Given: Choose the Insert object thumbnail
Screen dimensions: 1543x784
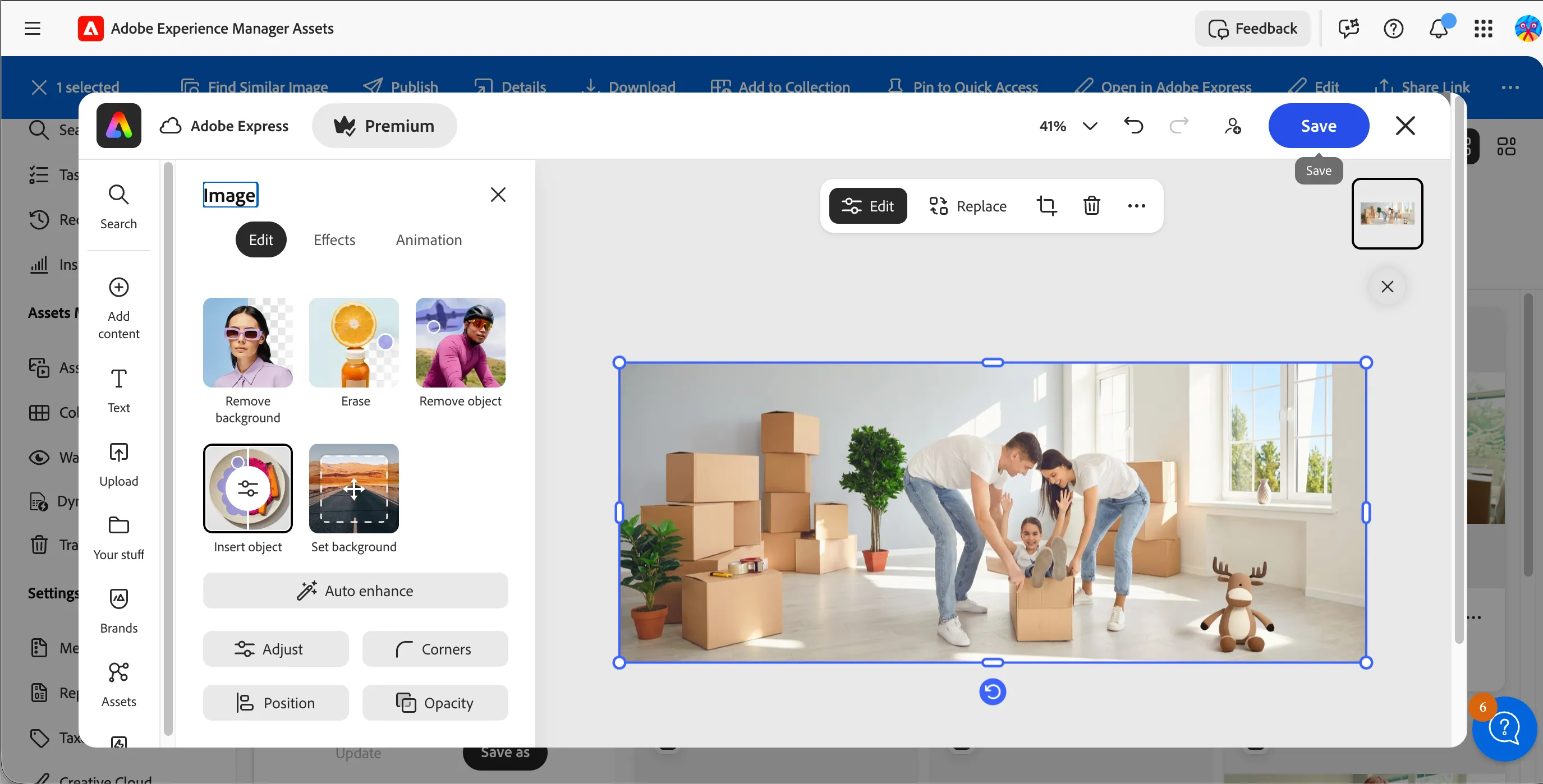Looking at the screenshot, I should coord(247,488).
